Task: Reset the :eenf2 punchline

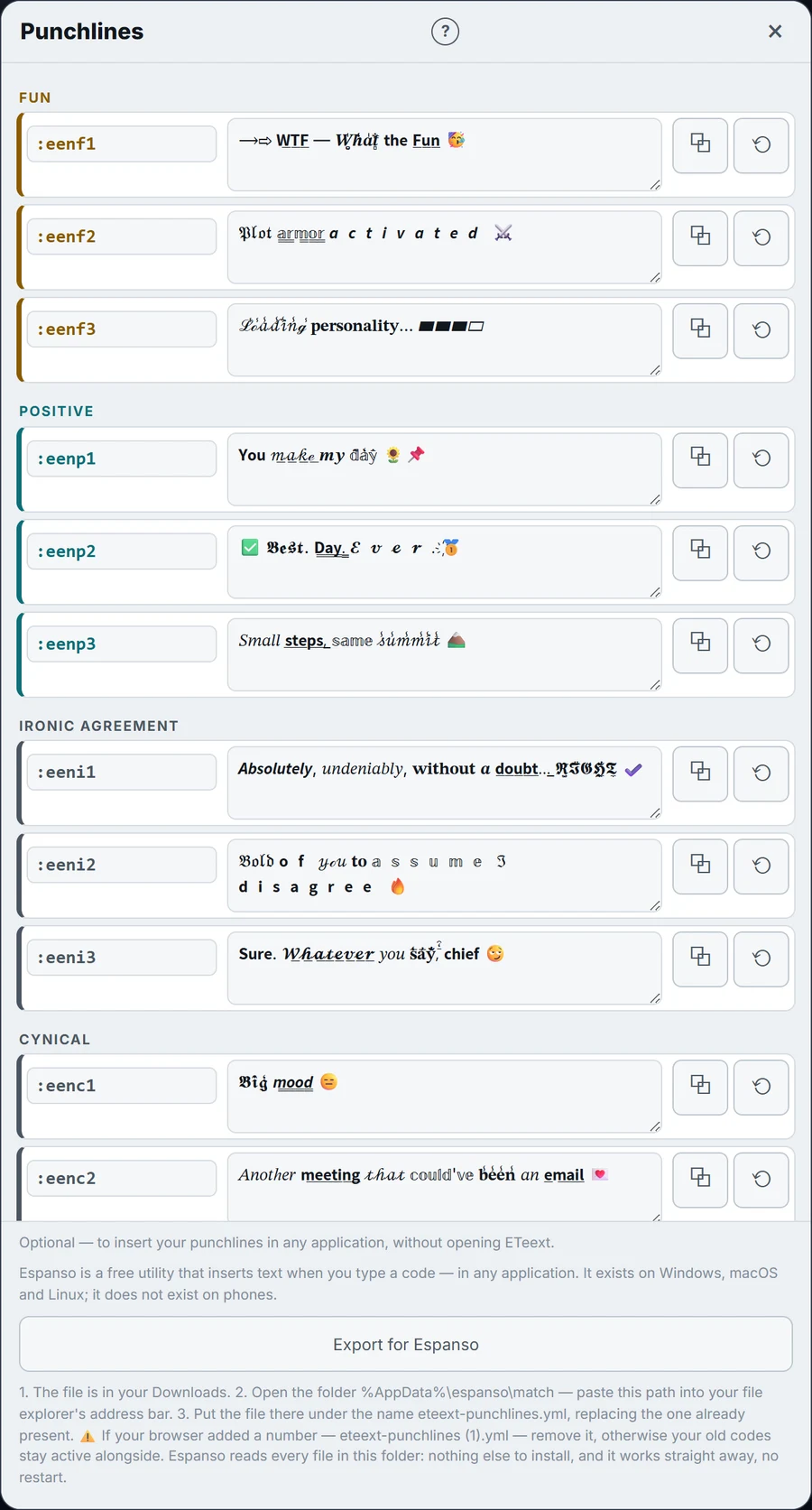Action: [x=761, y=238]
